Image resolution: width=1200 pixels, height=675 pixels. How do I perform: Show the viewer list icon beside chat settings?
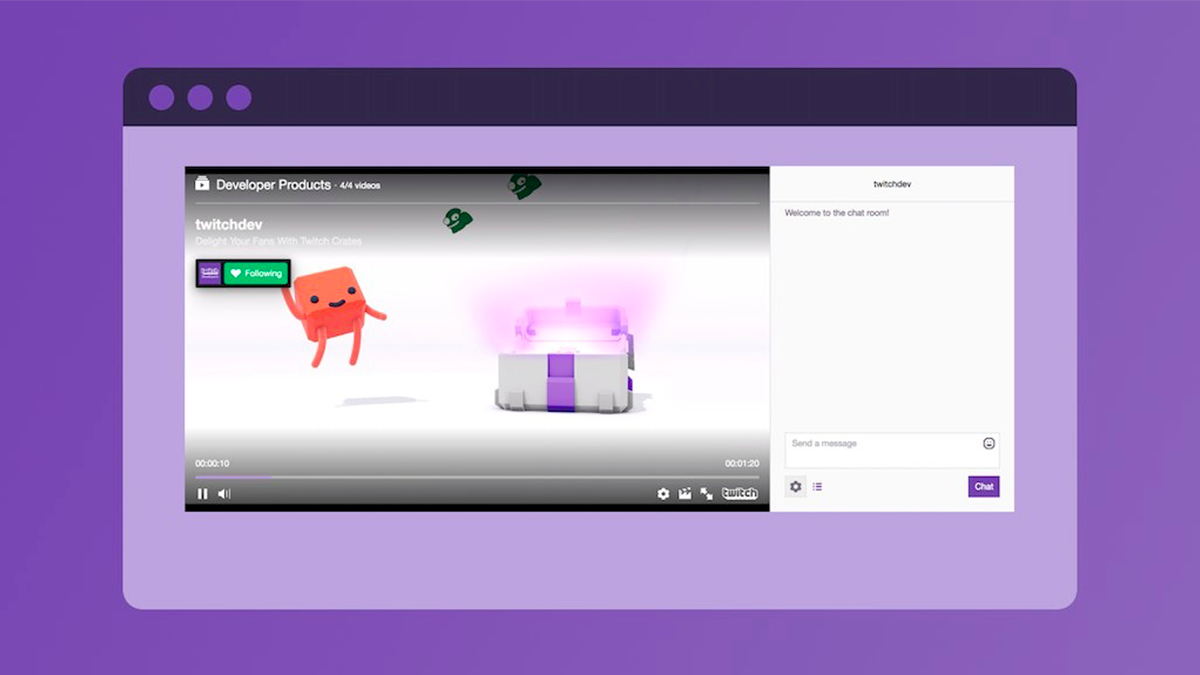tap(818, 486)
